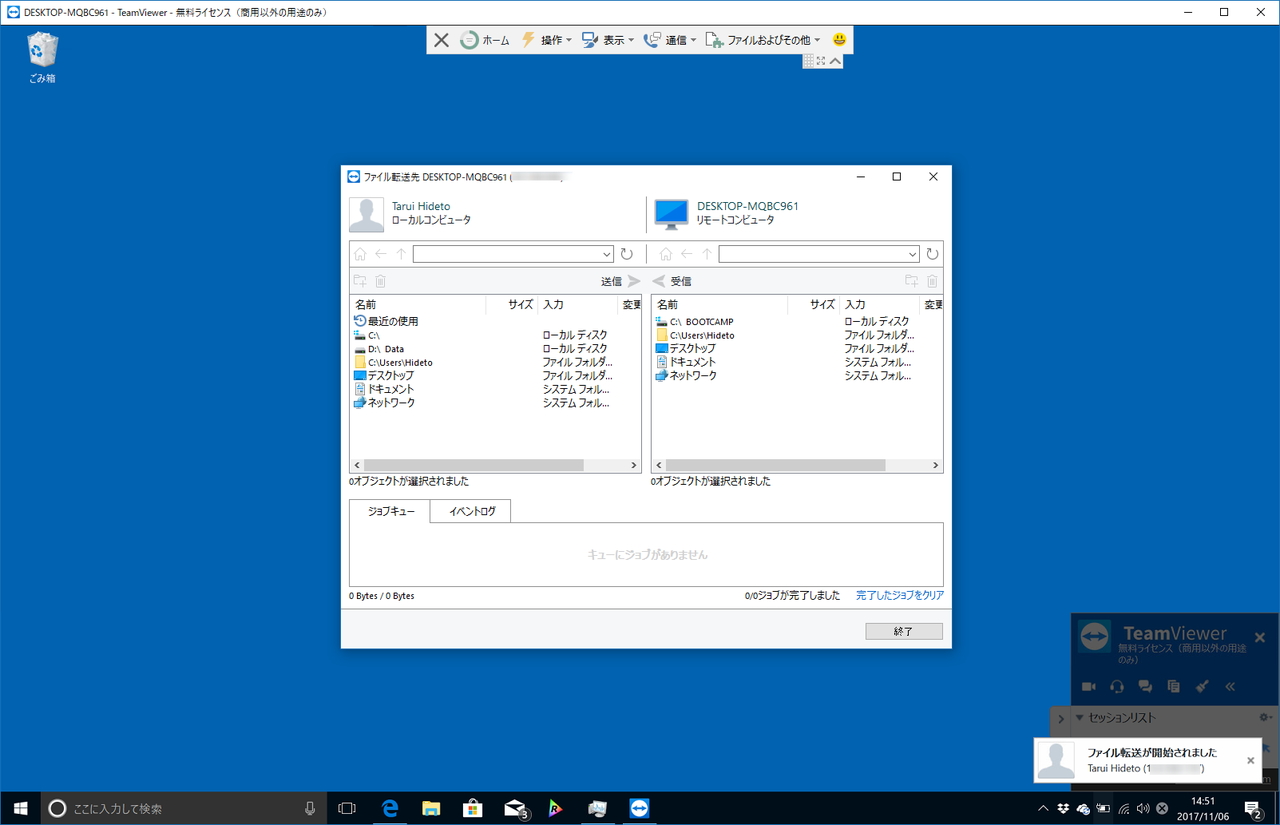Click inside the remote computer path field

pos(817,253)
